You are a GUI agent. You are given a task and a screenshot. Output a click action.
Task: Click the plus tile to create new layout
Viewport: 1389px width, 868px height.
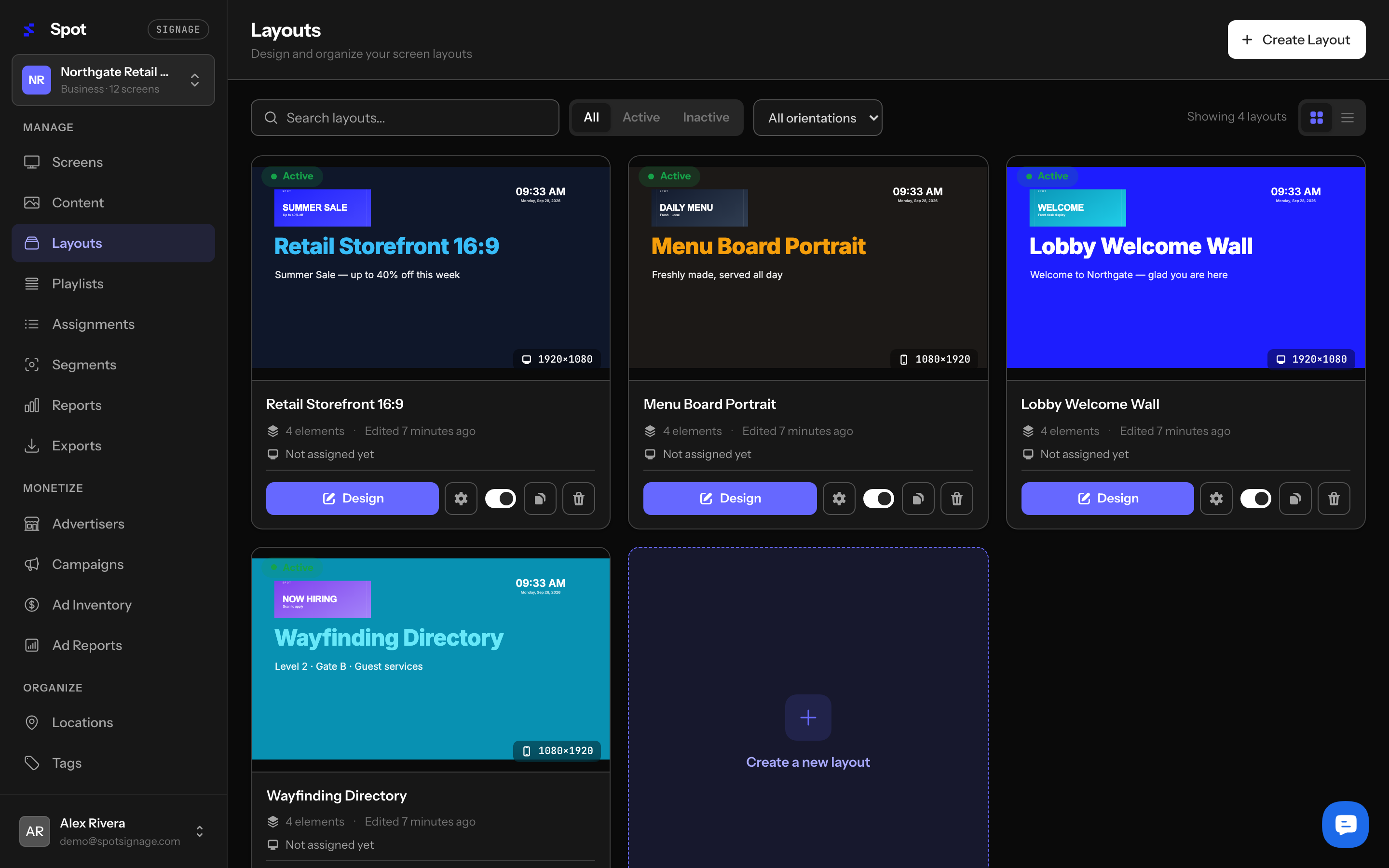[x=808, y=717]
